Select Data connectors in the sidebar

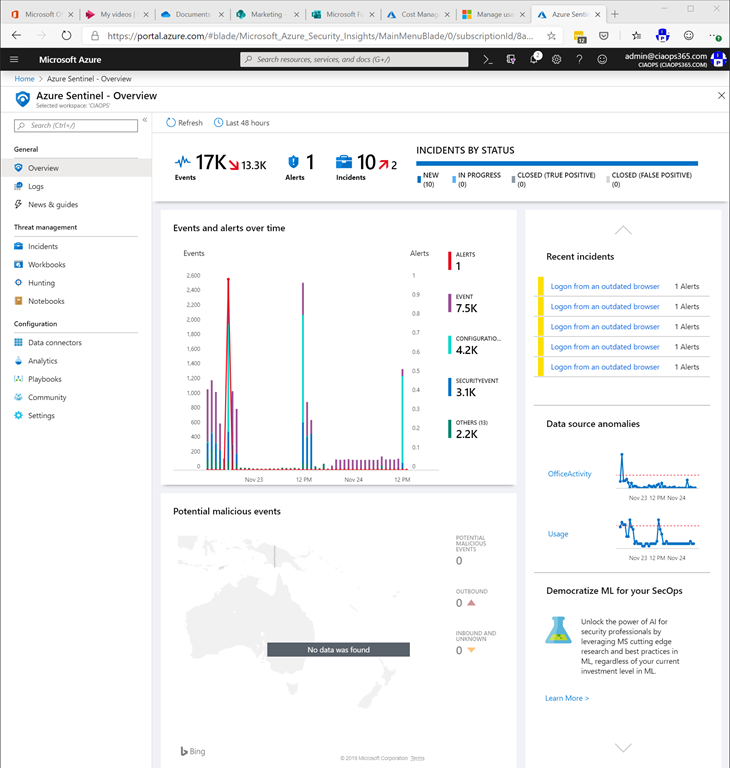click(55, 343)
